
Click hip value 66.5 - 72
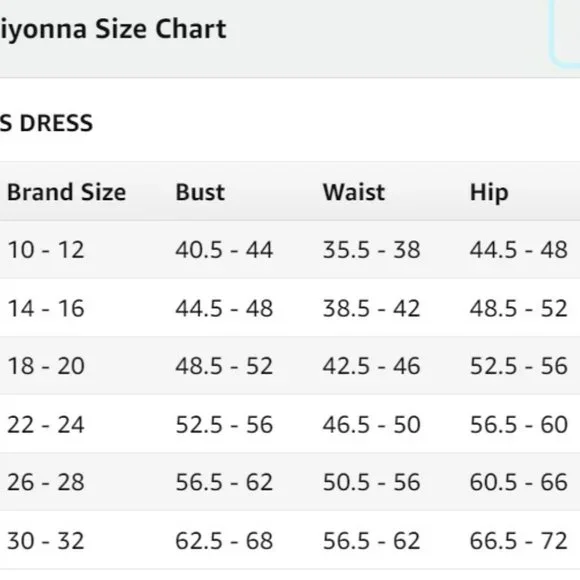click(519, 540)
